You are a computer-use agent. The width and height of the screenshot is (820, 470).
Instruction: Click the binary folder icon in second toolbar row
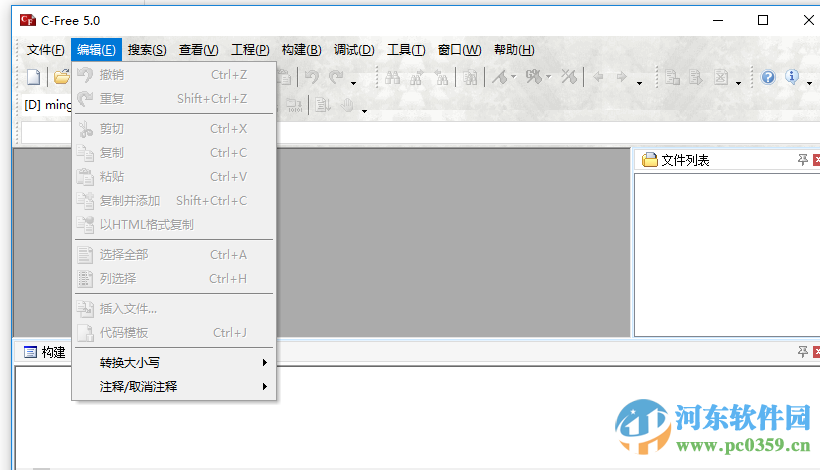(294, 105)
